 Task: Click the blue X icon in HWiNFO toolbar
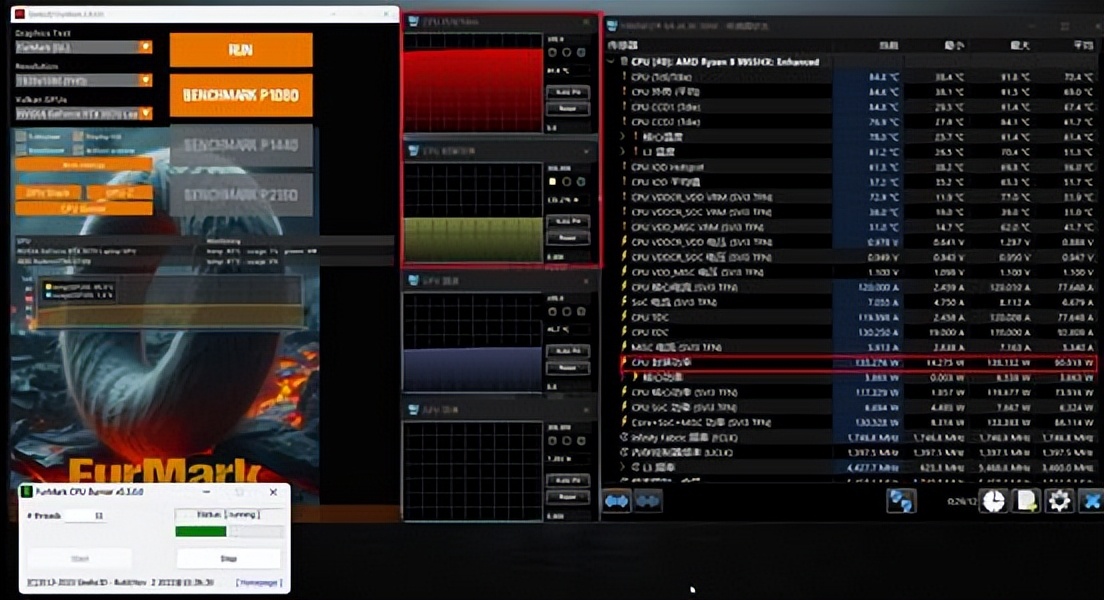1092,501
